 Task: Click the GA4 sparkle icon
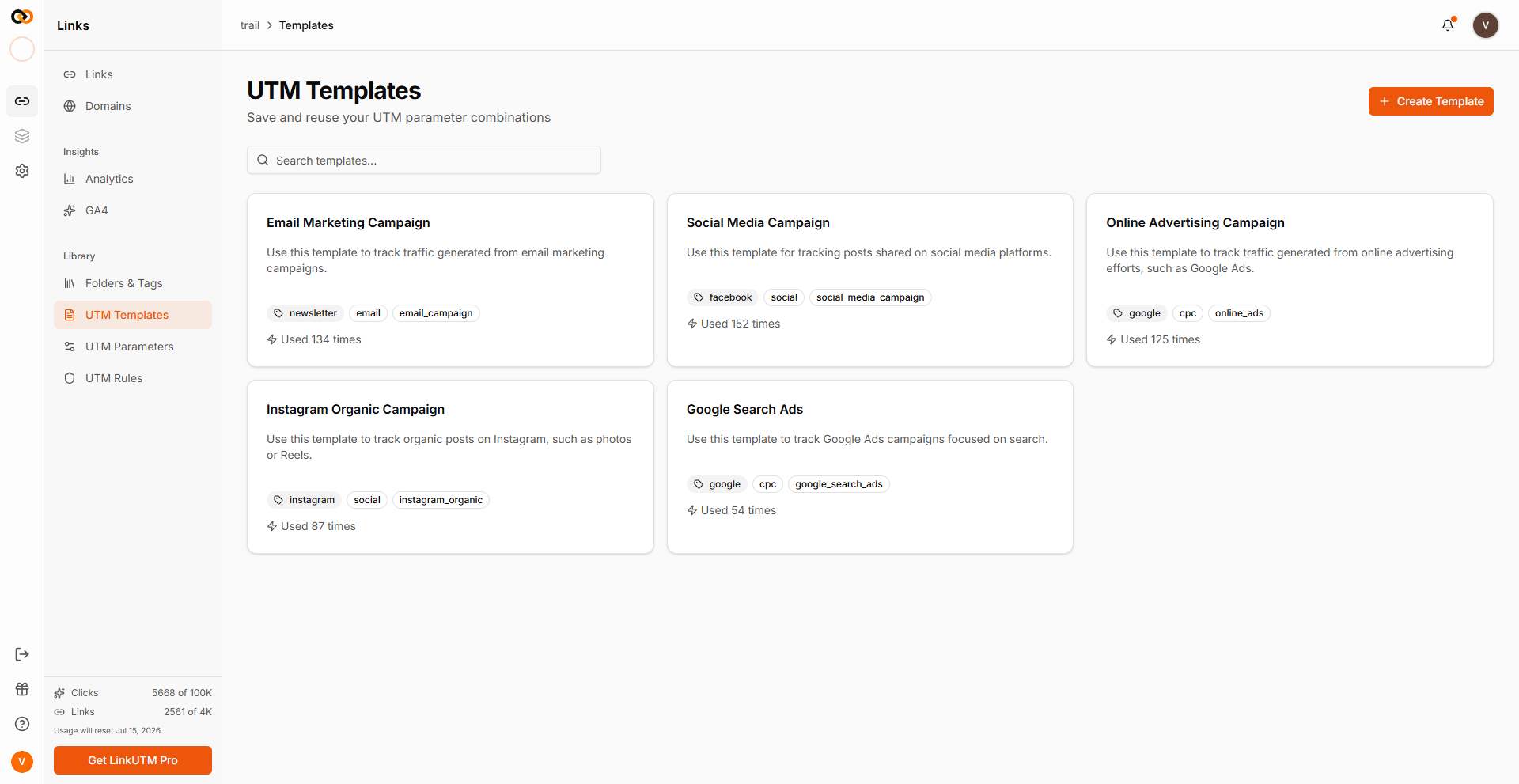pos(70,210)
